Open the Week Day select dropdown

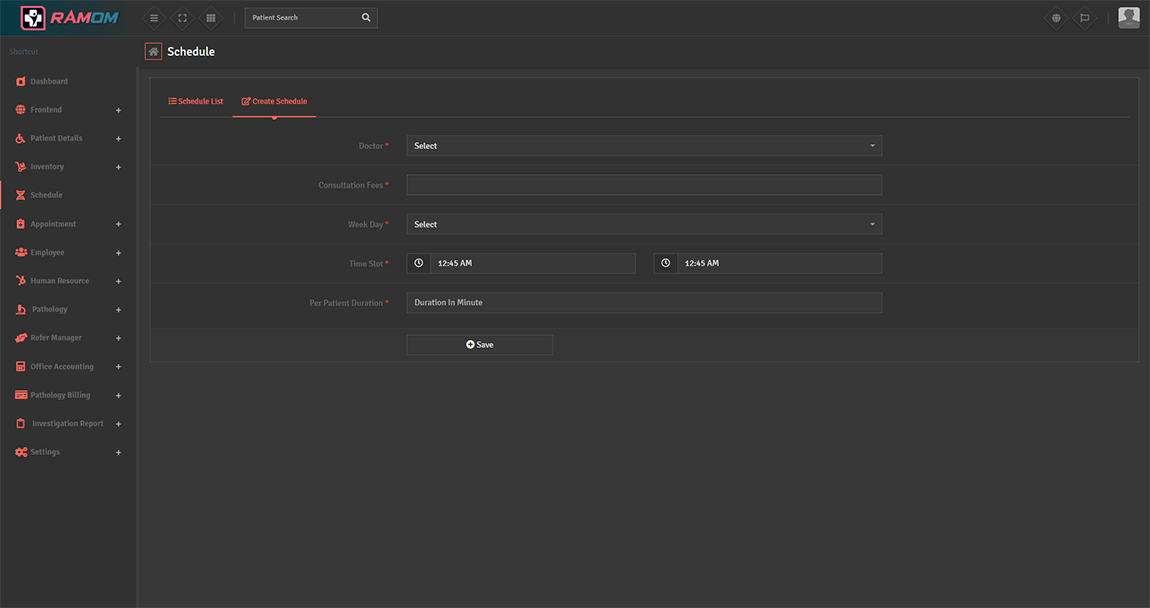pos(644,225)
